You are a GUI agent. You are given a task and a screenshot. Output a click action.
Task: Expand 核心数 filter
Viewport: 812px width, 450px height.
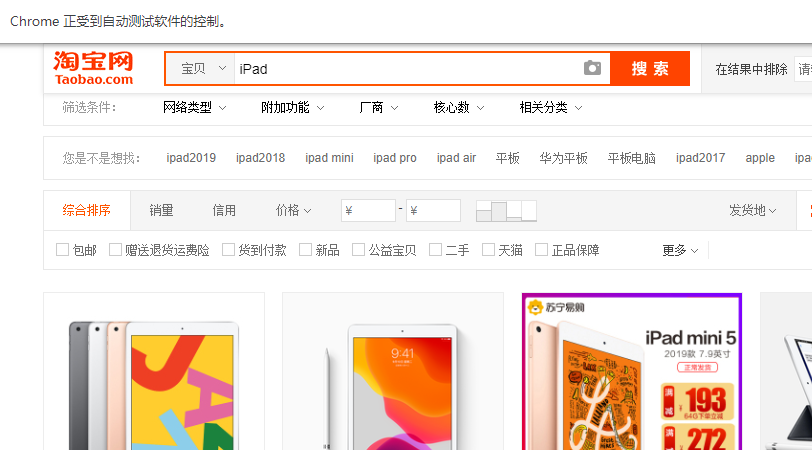point(458,108)
